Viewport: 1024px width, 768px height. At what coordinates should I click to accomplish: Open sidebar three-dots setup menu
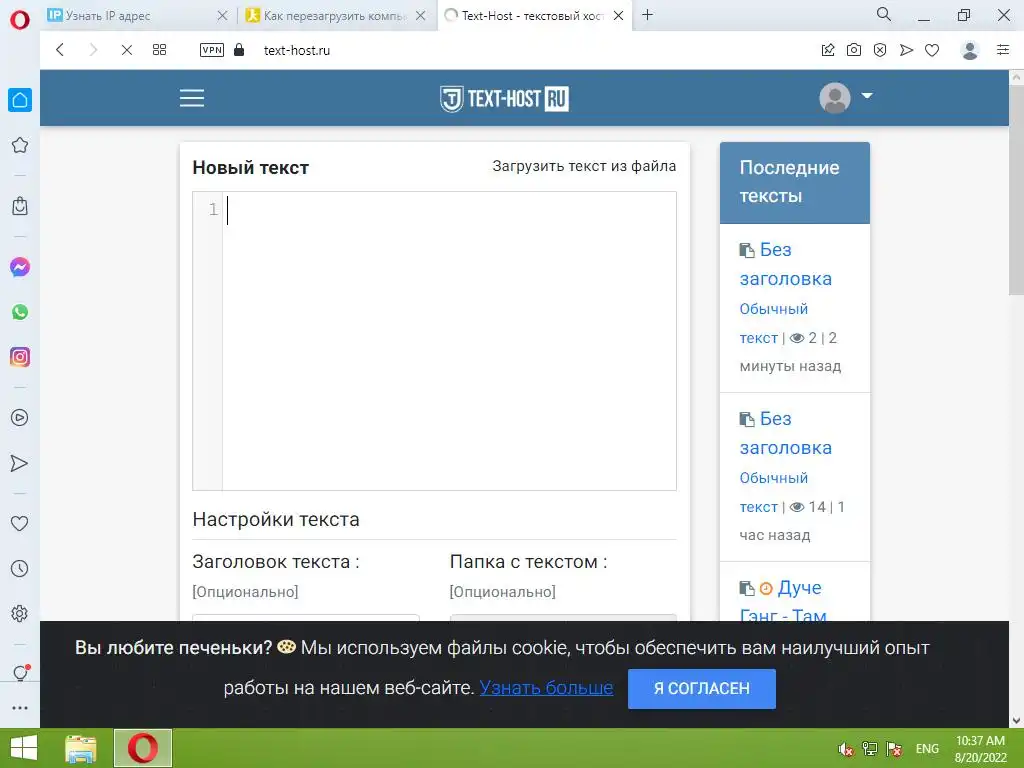pos(20,708)
